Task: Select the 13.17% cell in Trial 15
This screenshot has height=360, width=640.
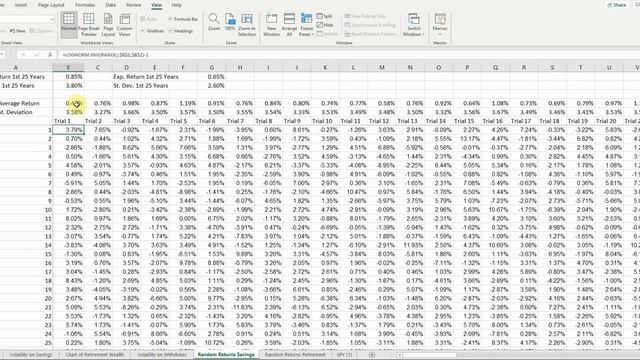Action: click(467, 139)
